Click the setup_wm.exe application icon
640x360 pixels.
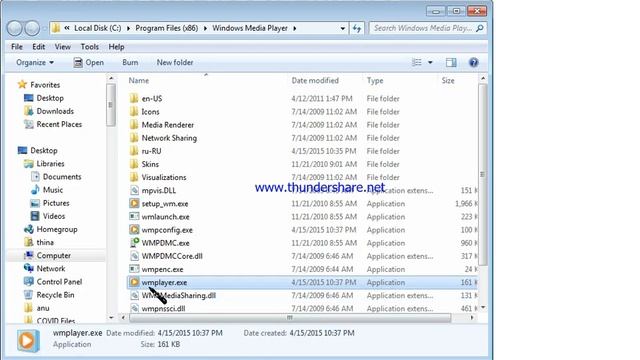pos(134,203)
